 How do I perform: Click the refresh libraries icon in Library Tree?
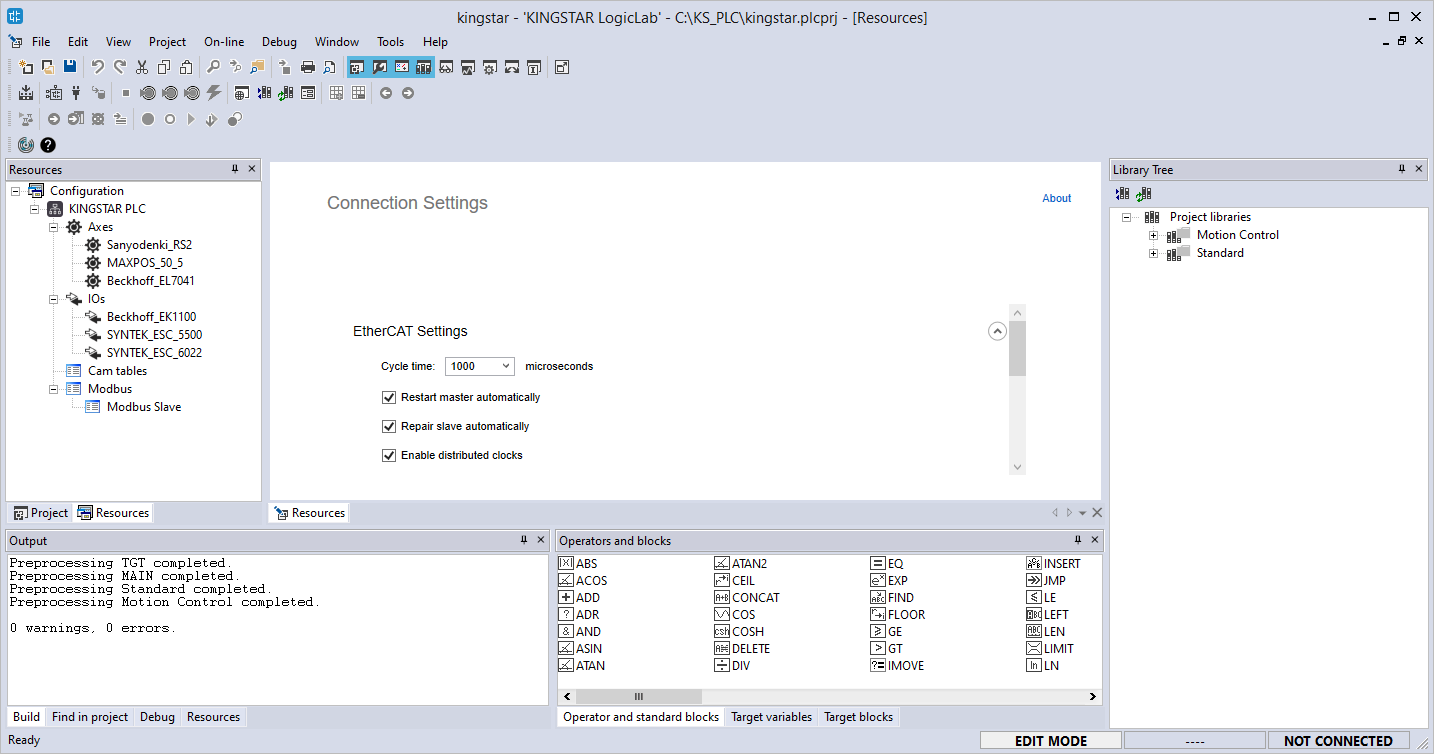coord(1143,194)
